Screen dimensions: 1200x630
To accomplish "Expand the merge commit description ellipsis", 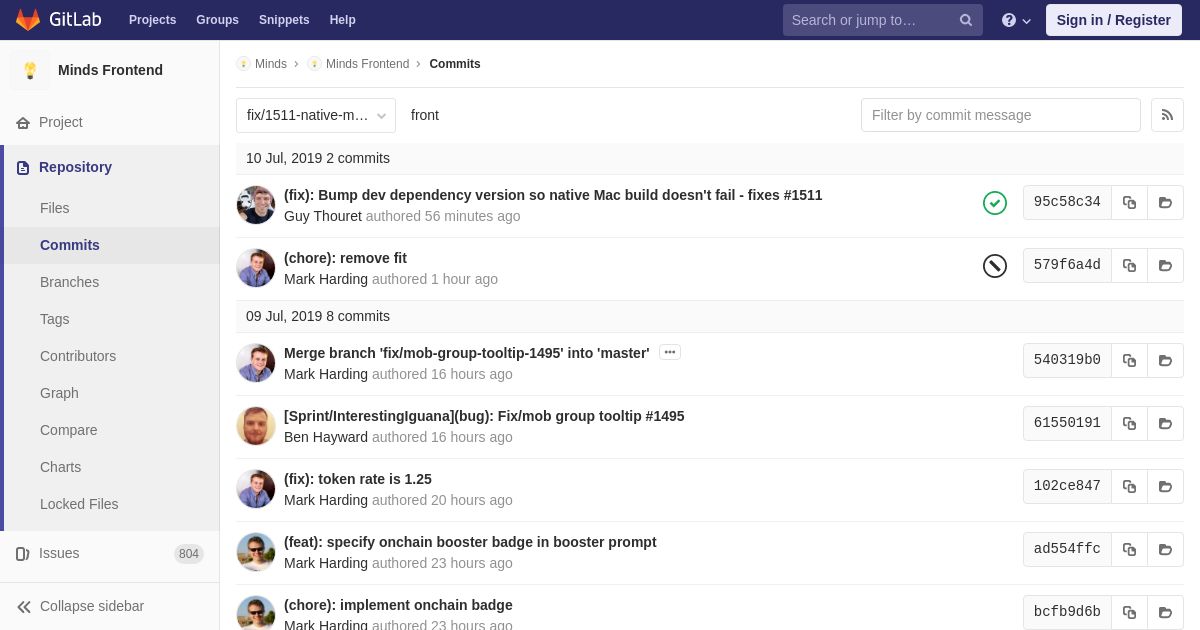I will (x=670, y=352).
